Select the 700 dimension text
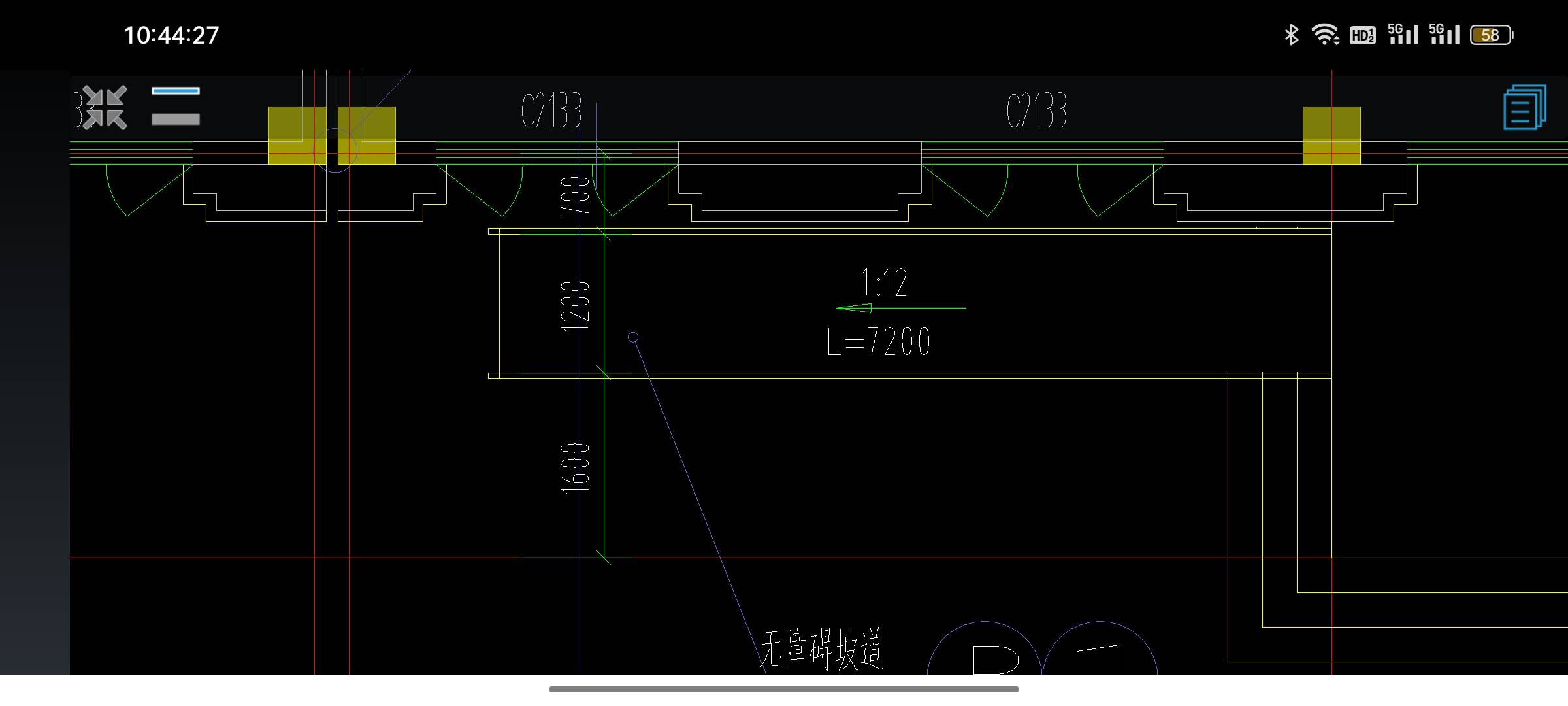This screenshot has width=1568, height=706. click(x=576, y=195)
